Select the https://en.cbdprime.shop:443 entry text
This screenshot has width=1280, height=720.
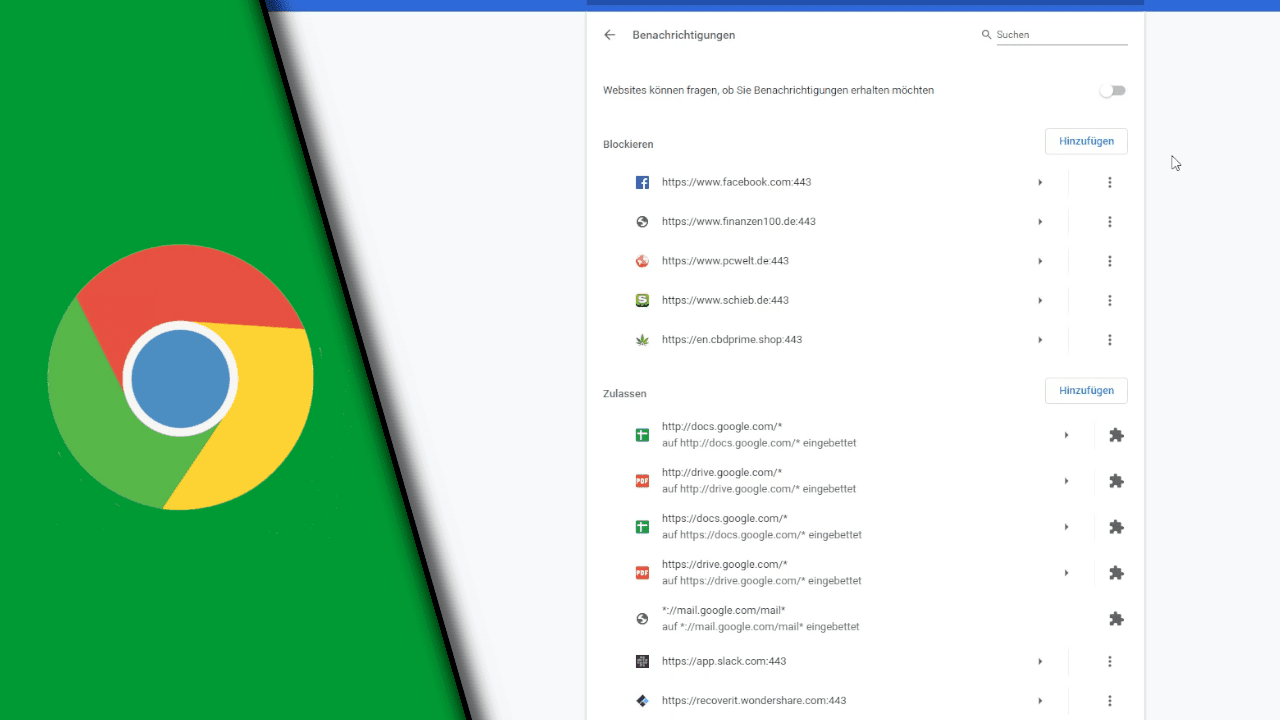click(x=732, y=340)
